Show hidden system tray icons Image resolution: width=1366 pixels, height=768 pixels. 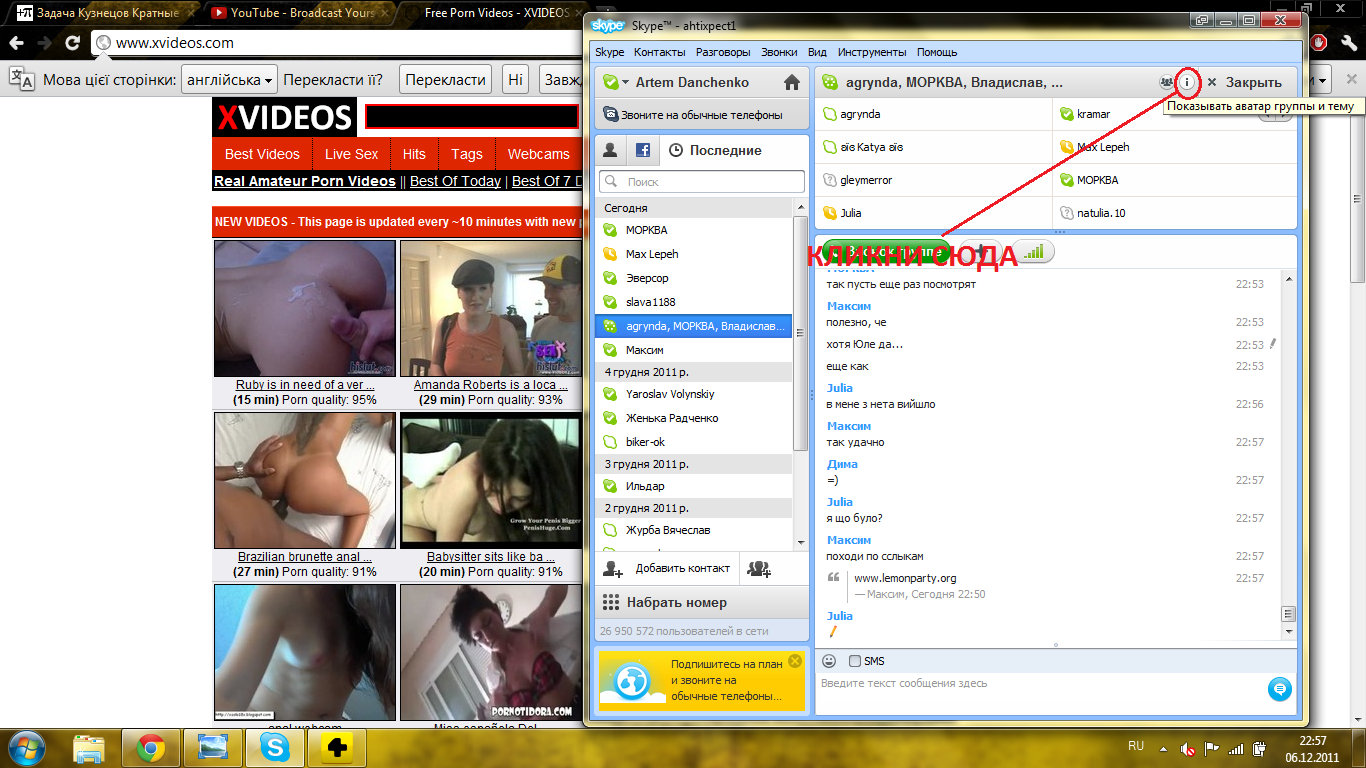(x=1163, y=748)
